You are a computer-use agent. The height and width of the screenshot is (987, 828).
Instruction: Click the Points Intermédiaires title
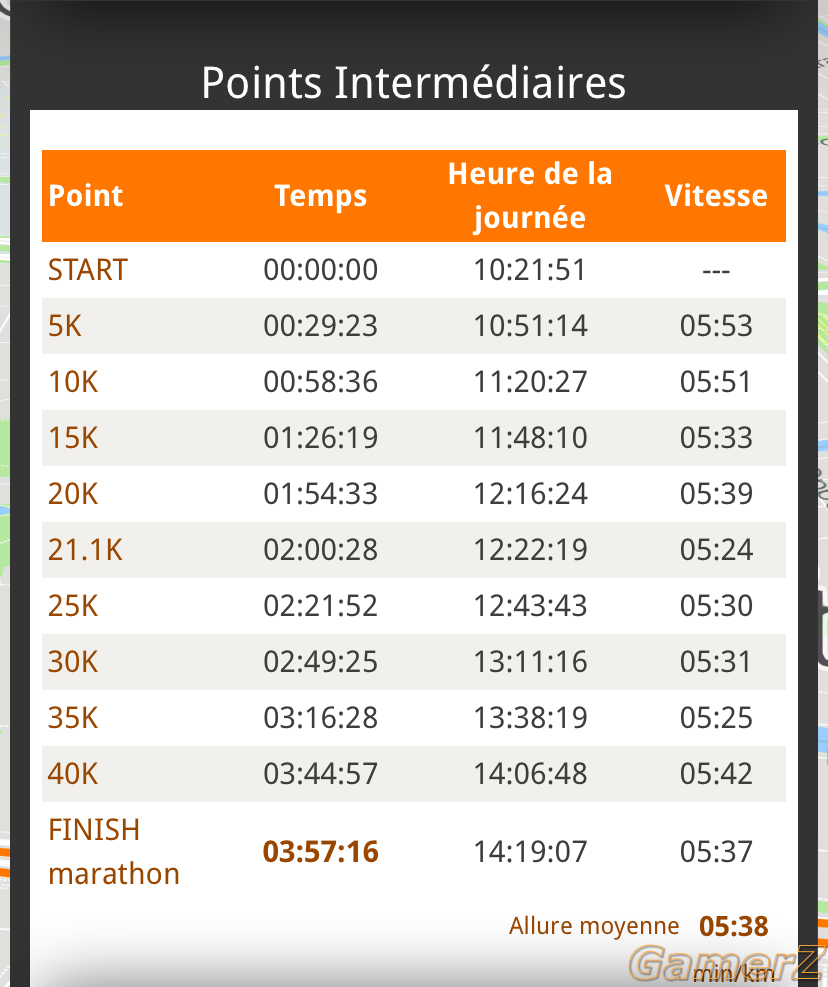[414, 82]
